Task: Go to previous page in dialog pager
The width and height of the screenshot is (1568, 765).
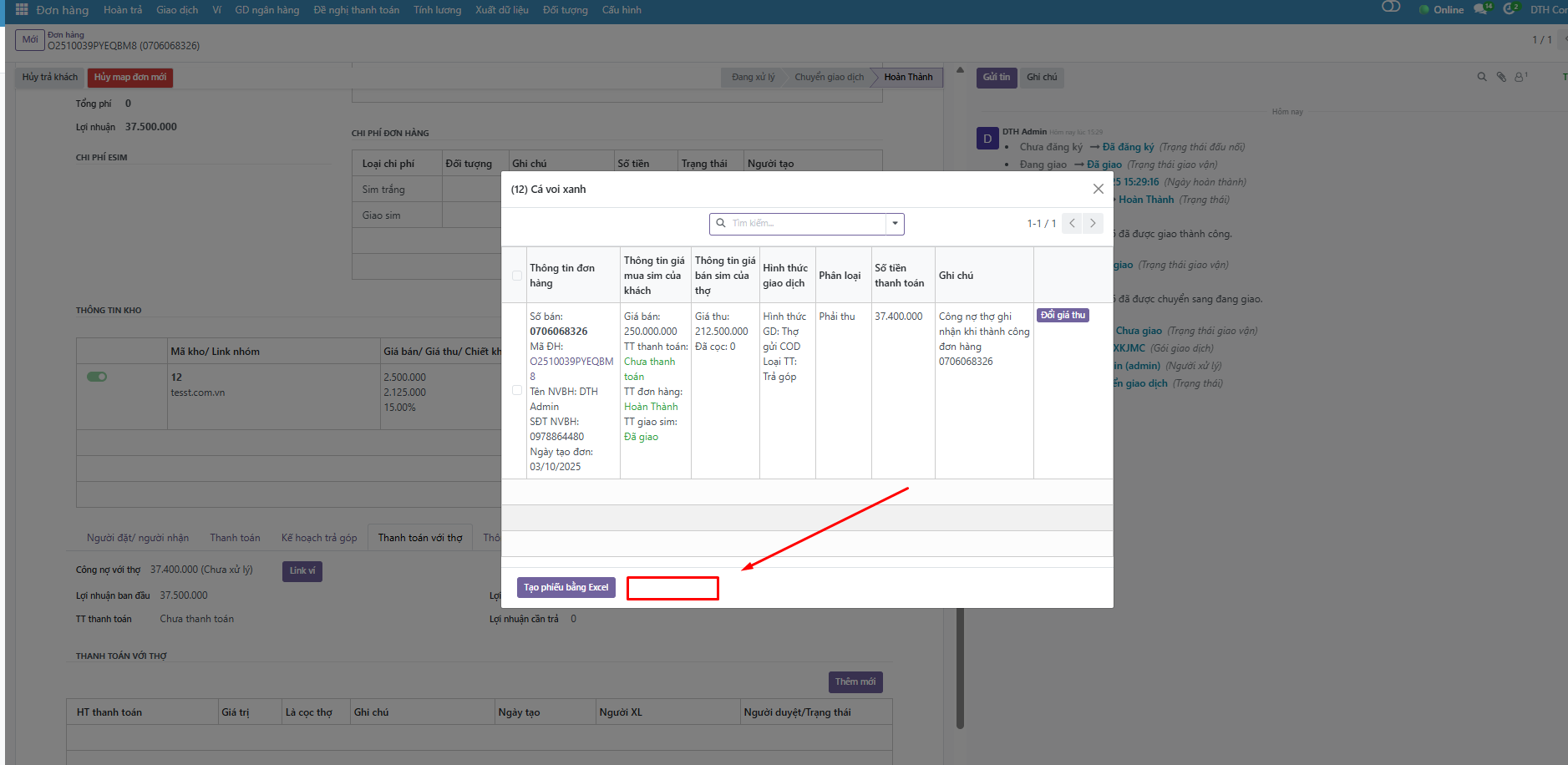Action: pyautogui.click(x=1072, y=223)
